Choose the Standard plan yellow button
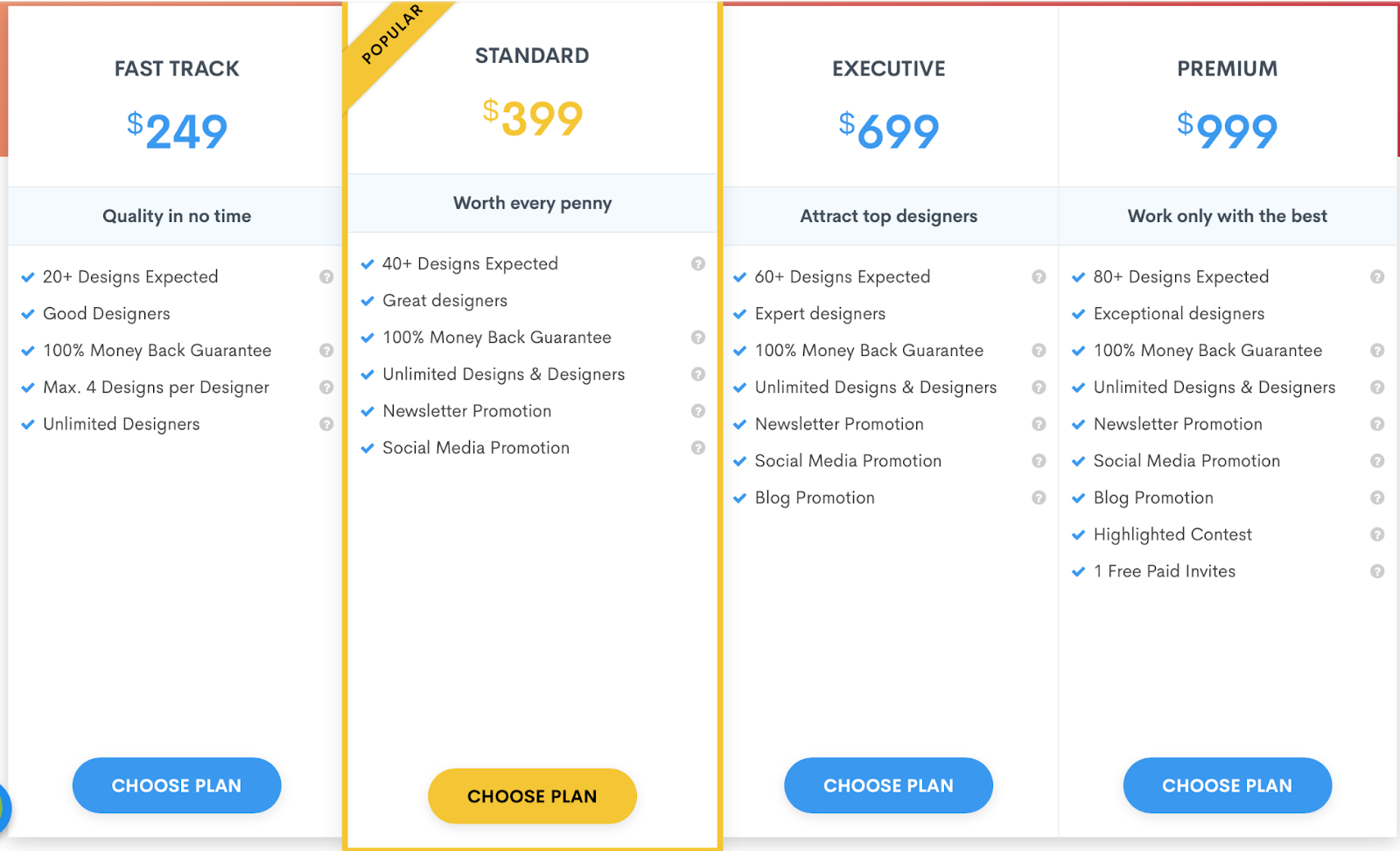This screenshot has width=1400, height=851. 532,796
